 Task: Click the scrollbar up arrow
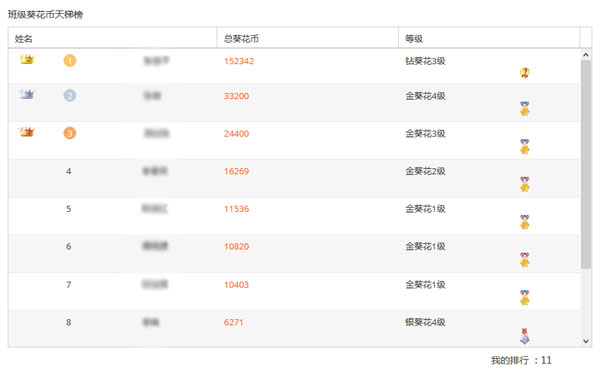click(x=585, y=55)
